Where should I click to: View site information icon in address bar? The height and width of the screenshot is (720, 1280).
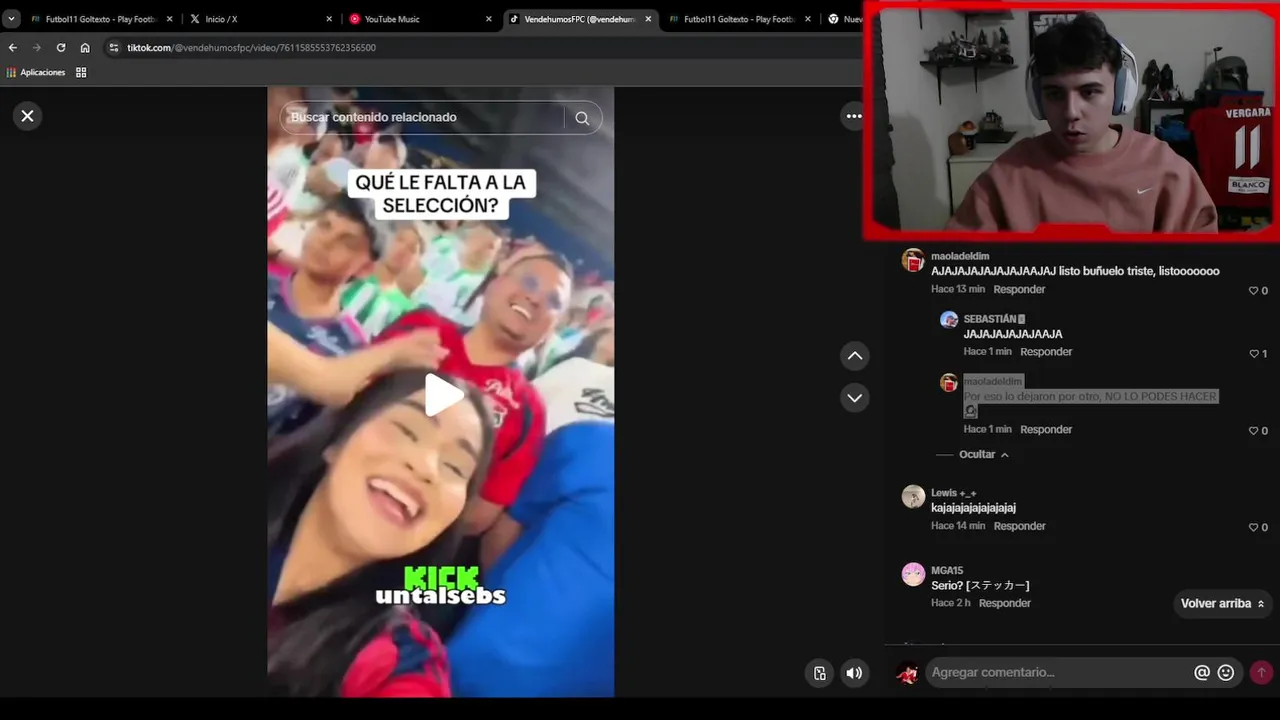[x=114, y=47]
